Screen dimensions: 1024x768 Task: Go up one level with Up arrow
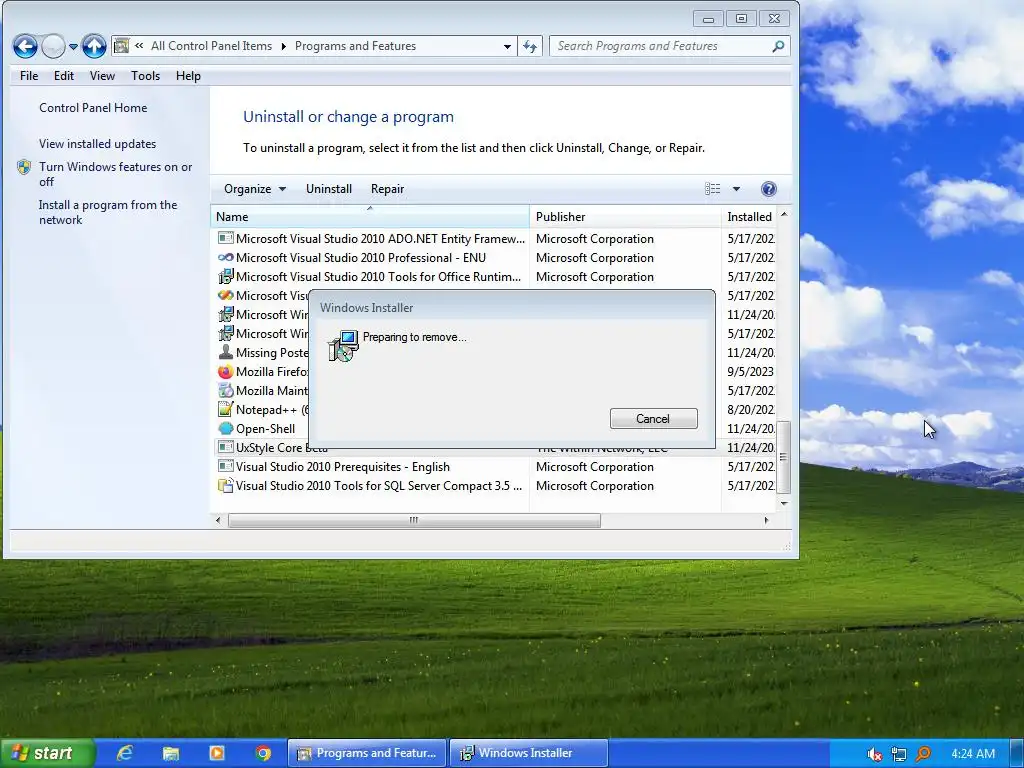tap(94, 46)
